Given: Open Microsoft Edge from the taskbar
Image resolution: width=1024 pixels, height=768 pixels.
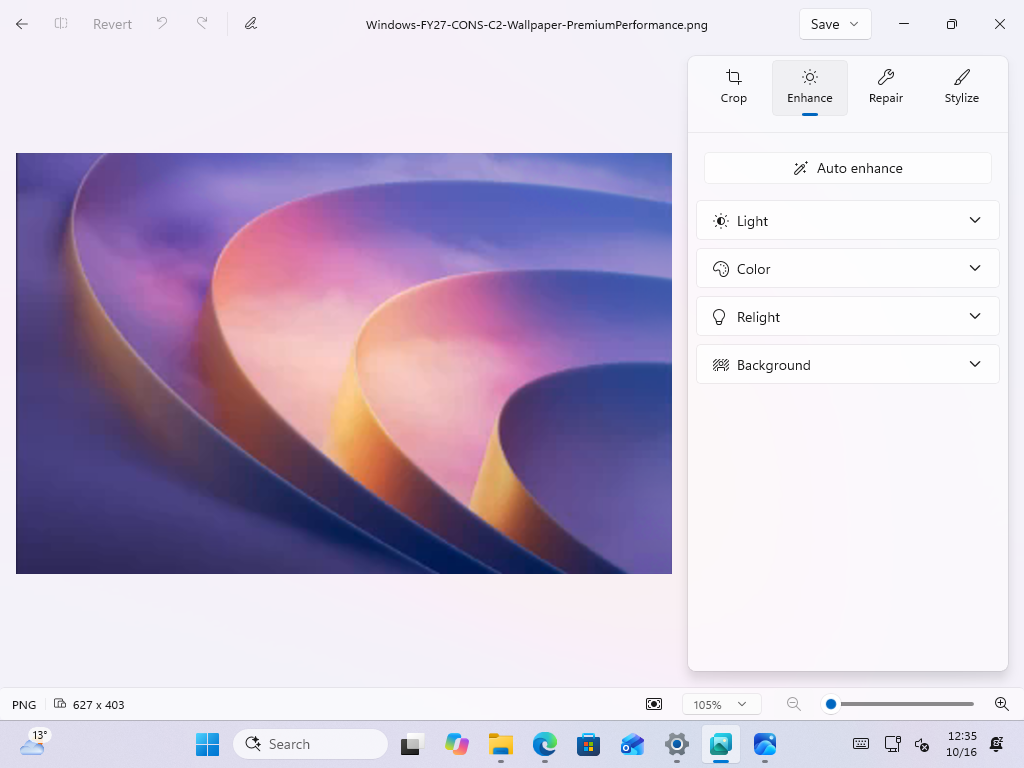Looking at the screenshot, I should click(x=545, y=744).
